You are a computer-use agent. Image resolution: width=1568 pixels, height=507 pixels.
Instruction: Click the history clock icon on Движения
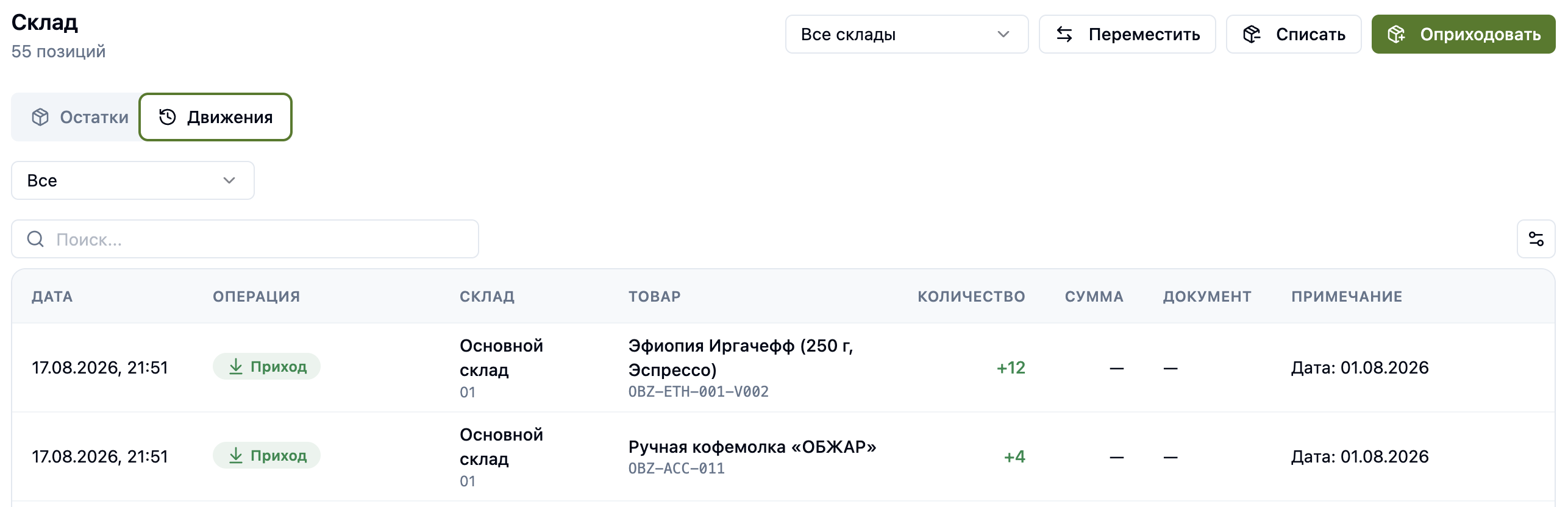pos(168,117)
